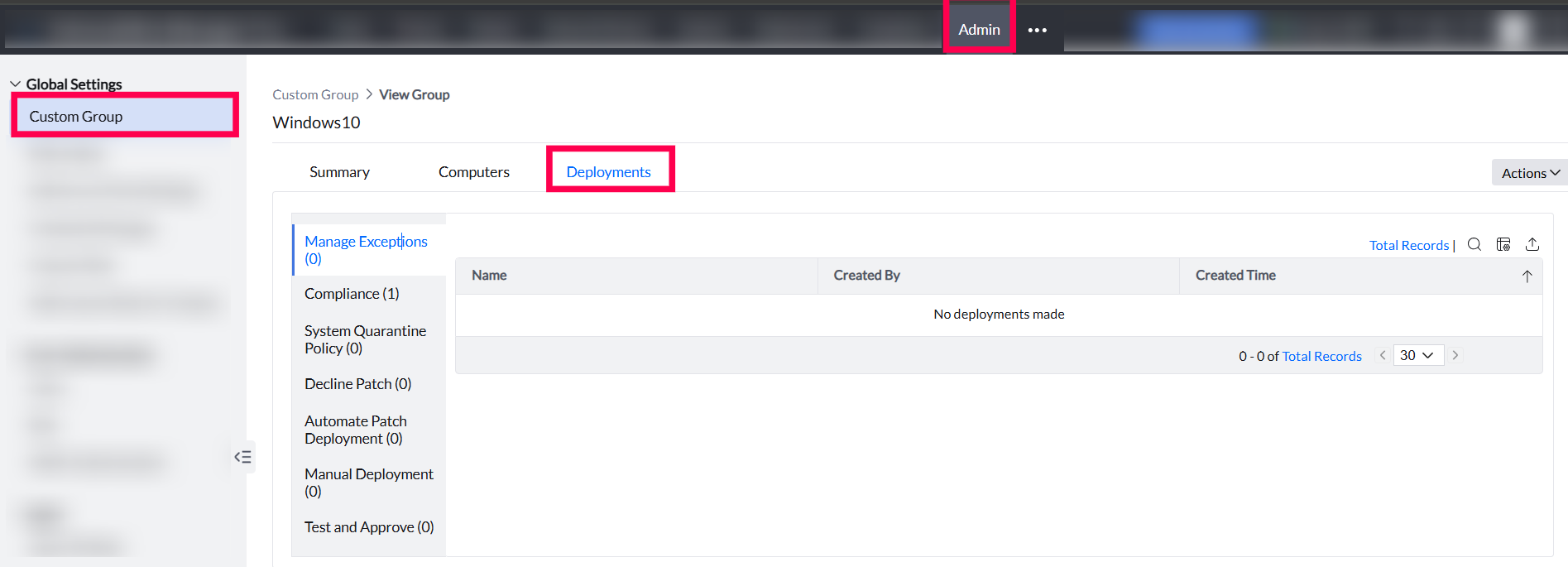Viewport: 1568px width, 567px height.
Task: Click the Custom Group breadcrumb link
Action: [315, 95]
